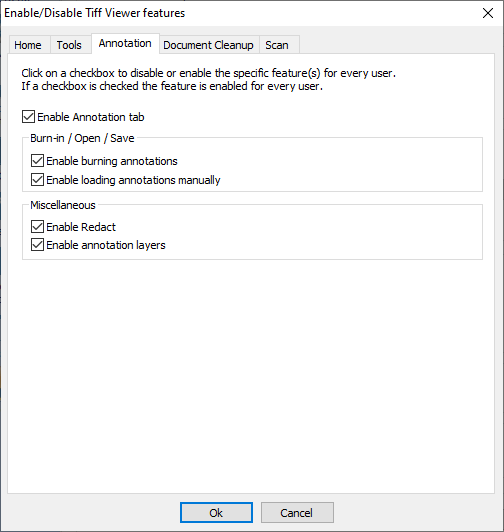Close the Tiff Viewer features dialog
The height and width of the screenshot is (532, 504).
click(x=488, y=13)
